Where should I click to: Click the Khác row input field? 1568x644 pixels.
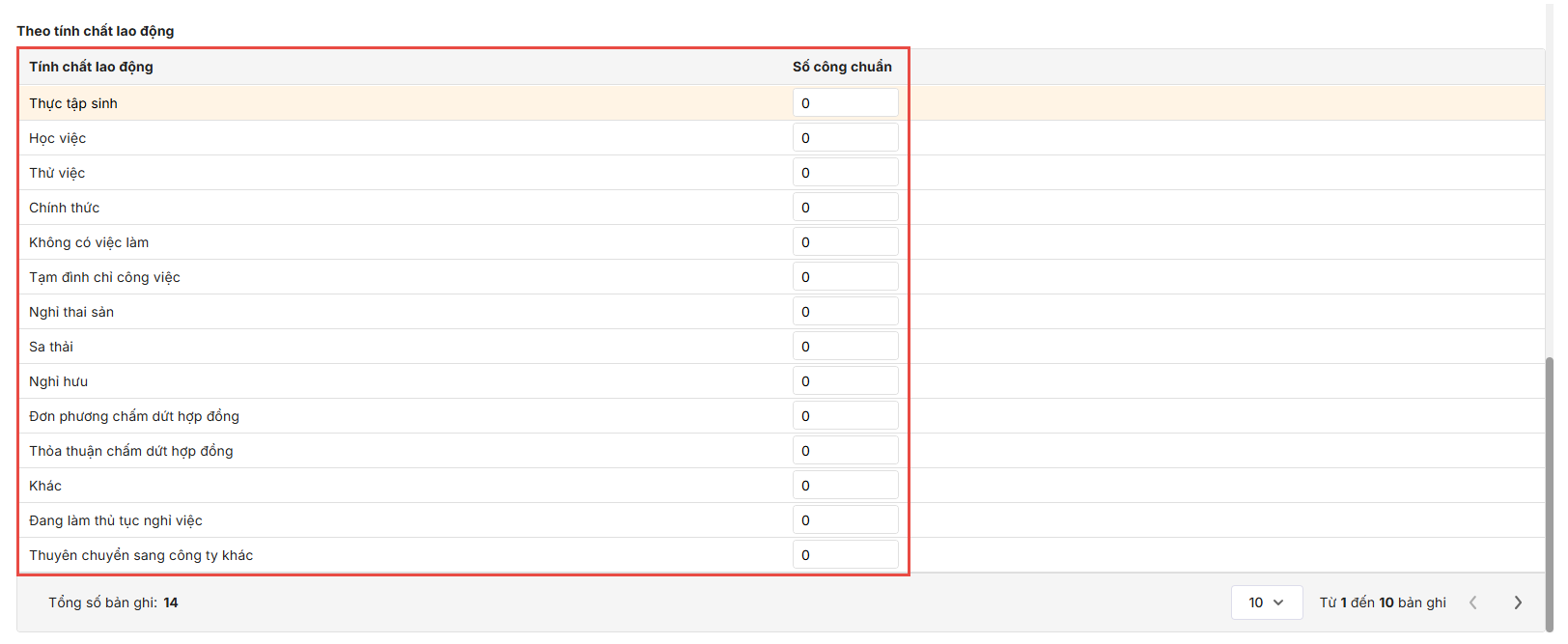point(845,486)
